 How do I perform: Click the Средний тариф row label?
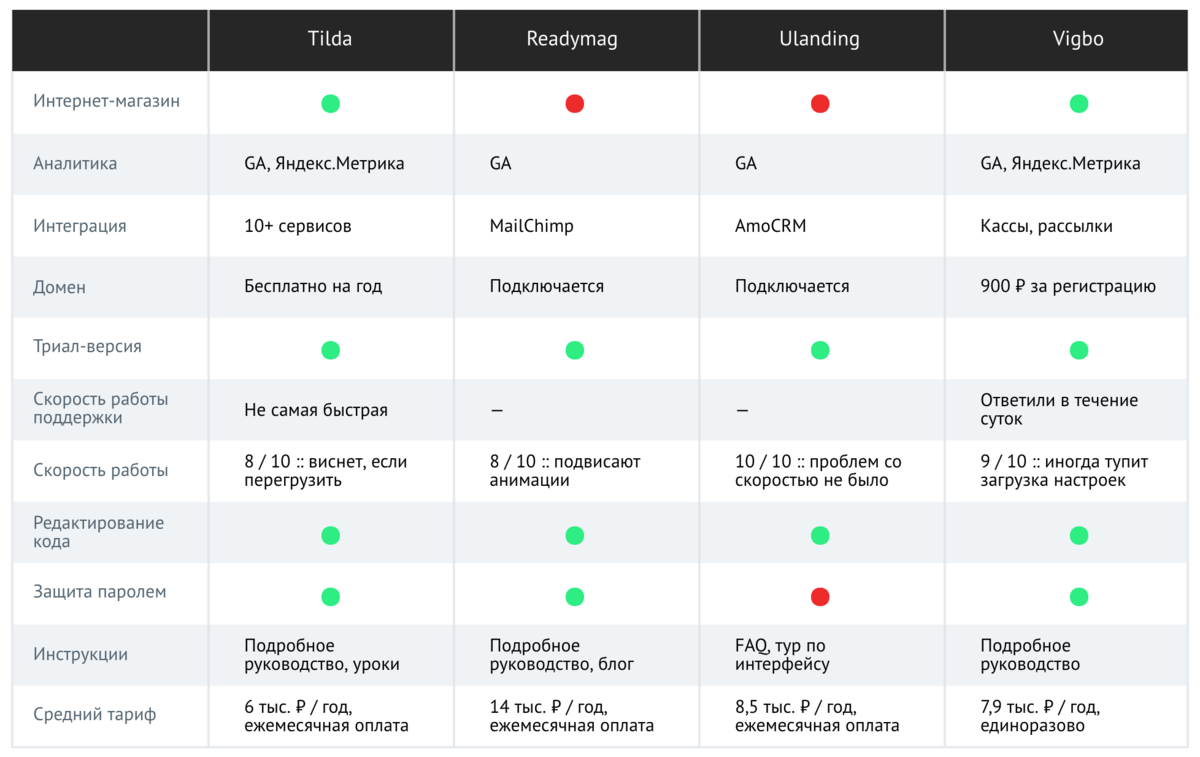tap(95, 715)
